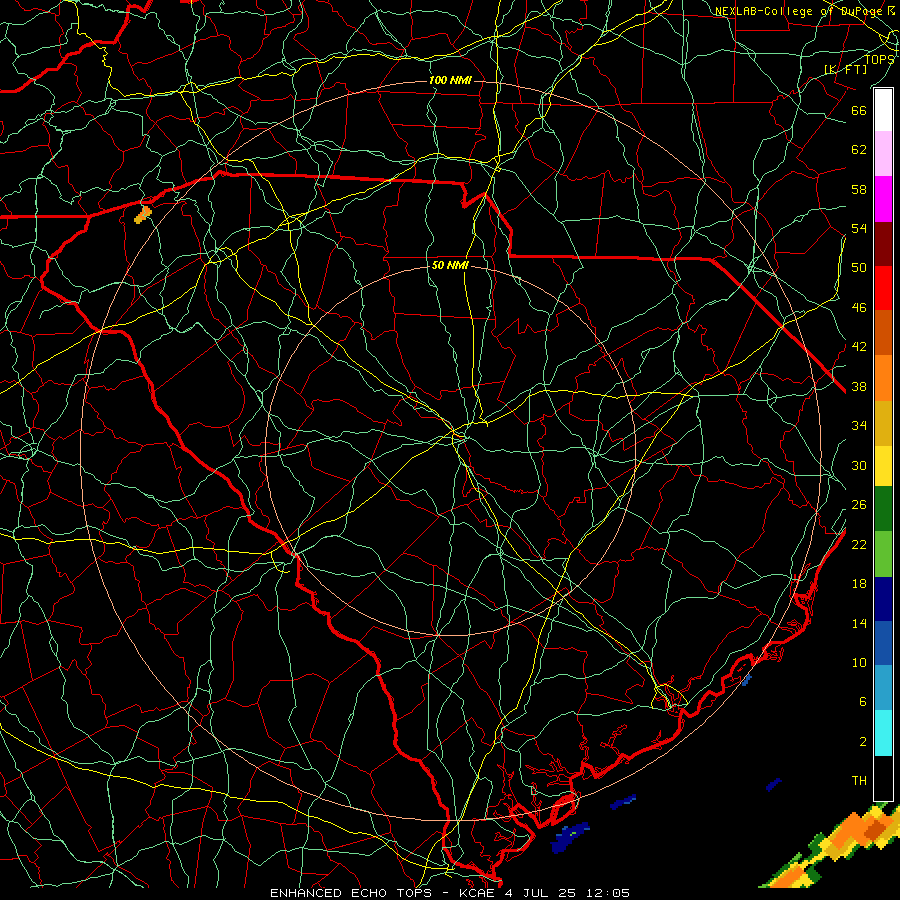Viewport: 900px width, 900px height.
Task: Click the legend value 14
Action: (859, 623)
